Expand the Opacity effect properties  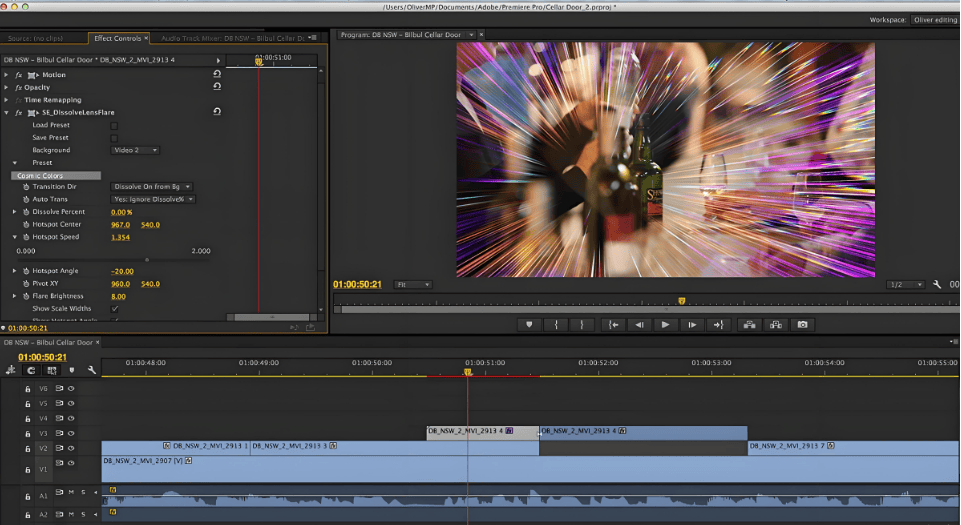click(7, 88)
